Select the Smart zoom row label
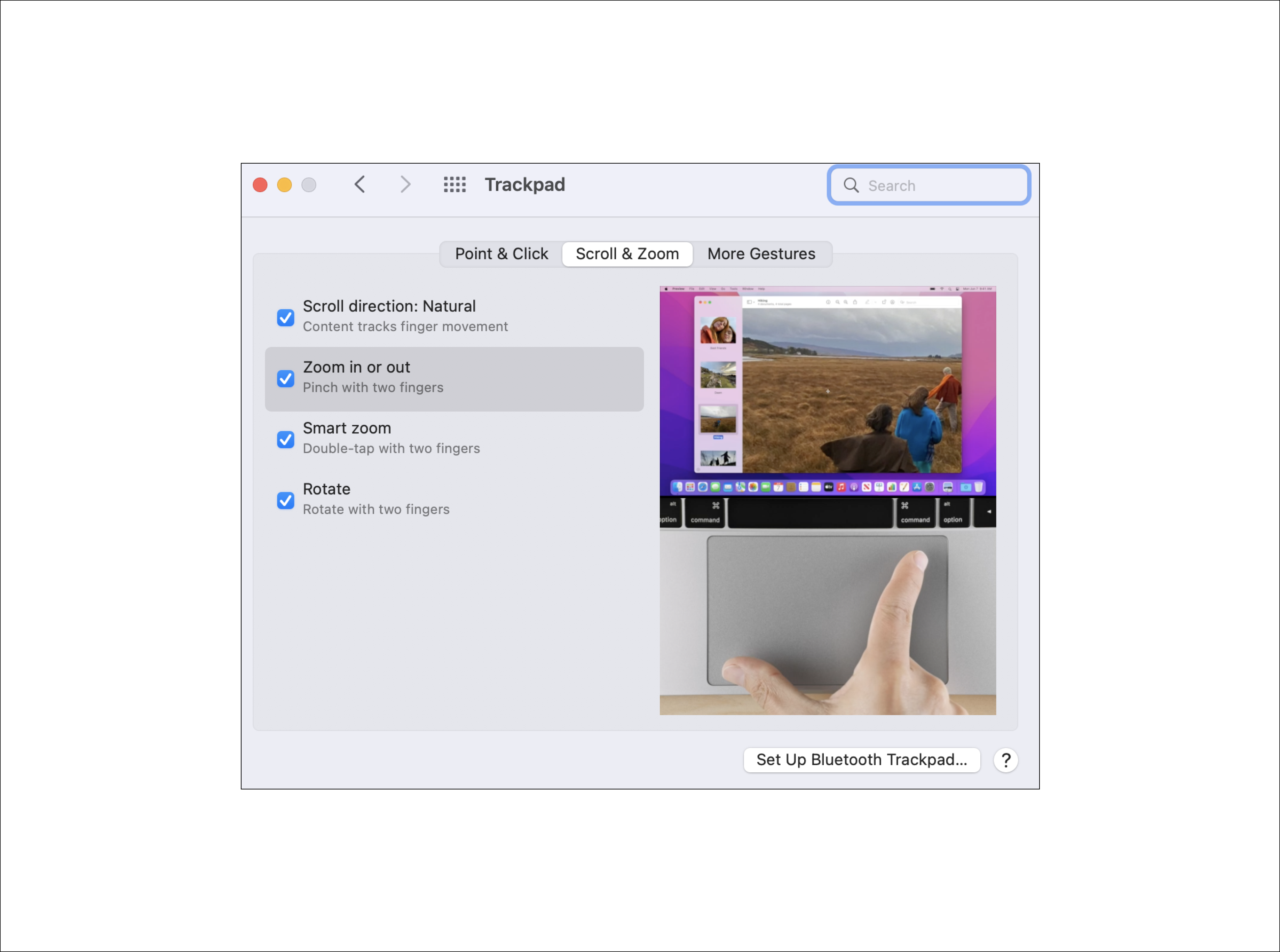Viewport: 1280px width, 952px height. click(x=347, y=428)
